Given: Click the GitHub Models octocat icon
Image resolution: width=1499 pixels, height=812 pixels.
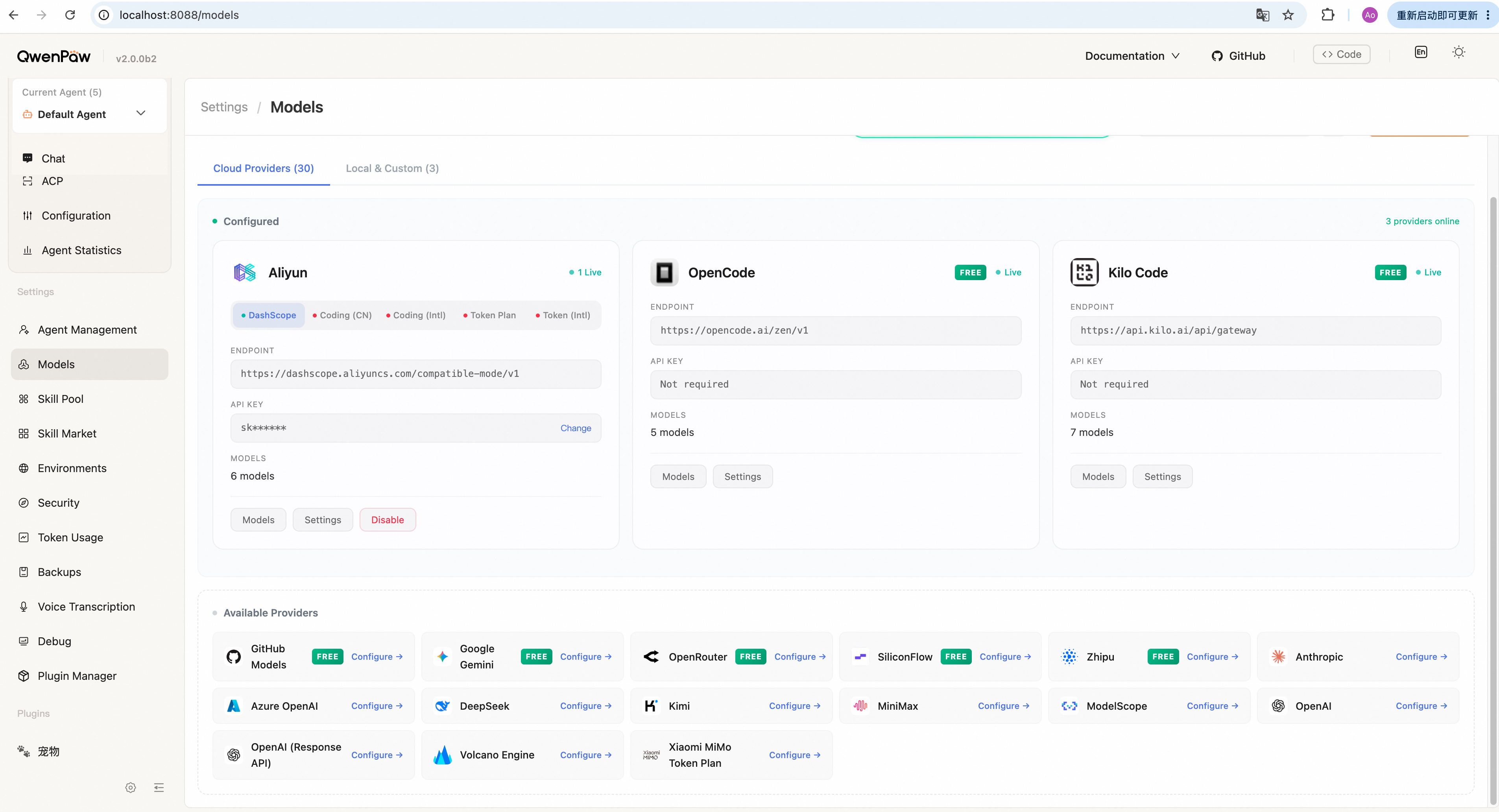Looking at the screenshot, I should click(x=233, y=657).
